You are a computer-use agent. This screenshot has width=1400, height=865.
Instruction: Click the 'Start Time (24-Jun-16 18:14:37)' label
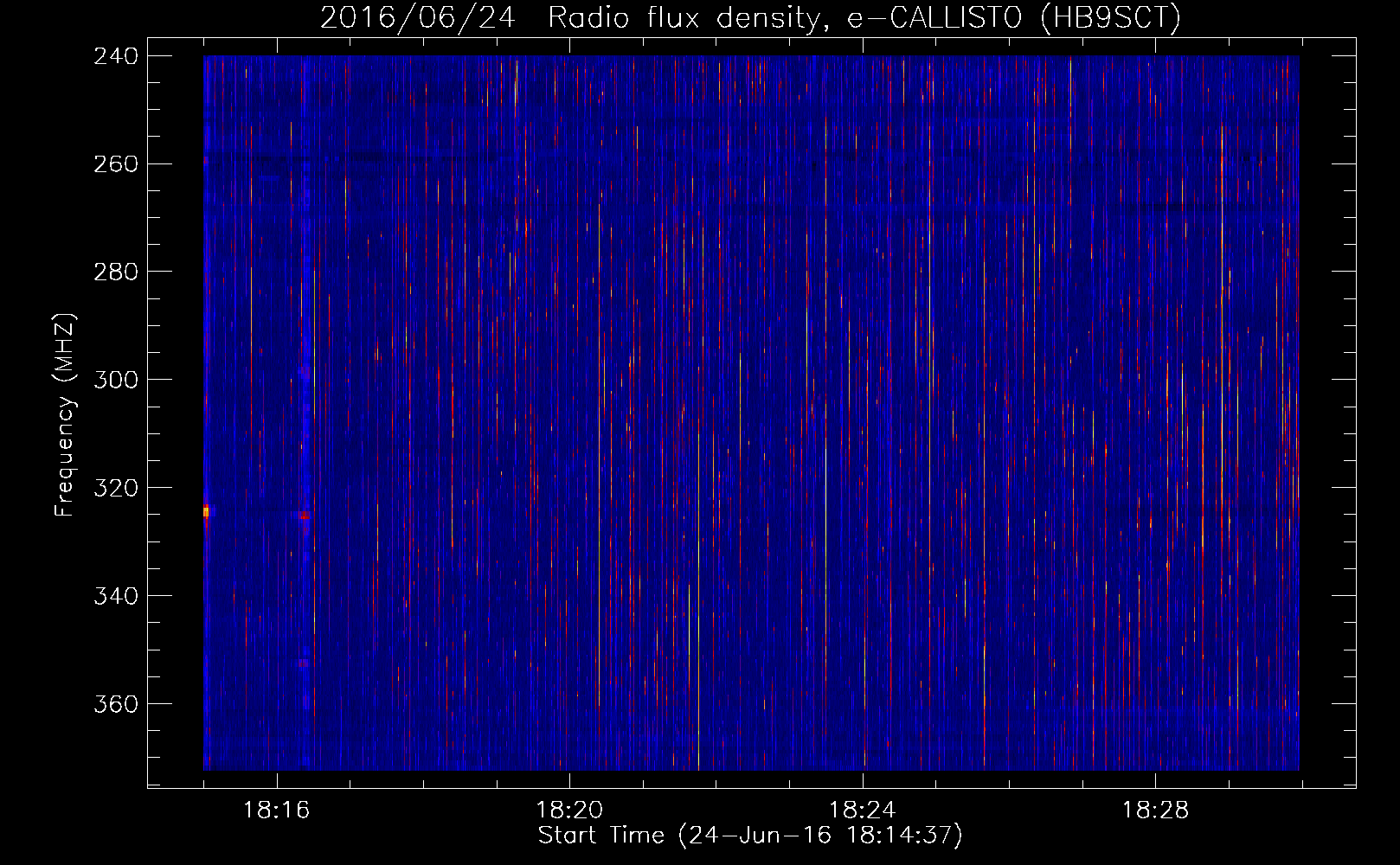point(750,836)
